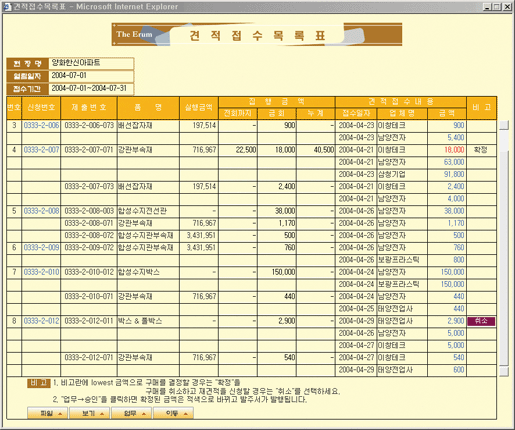Open the 파일 menu button
515x430 pixels.
click(48, 414)
